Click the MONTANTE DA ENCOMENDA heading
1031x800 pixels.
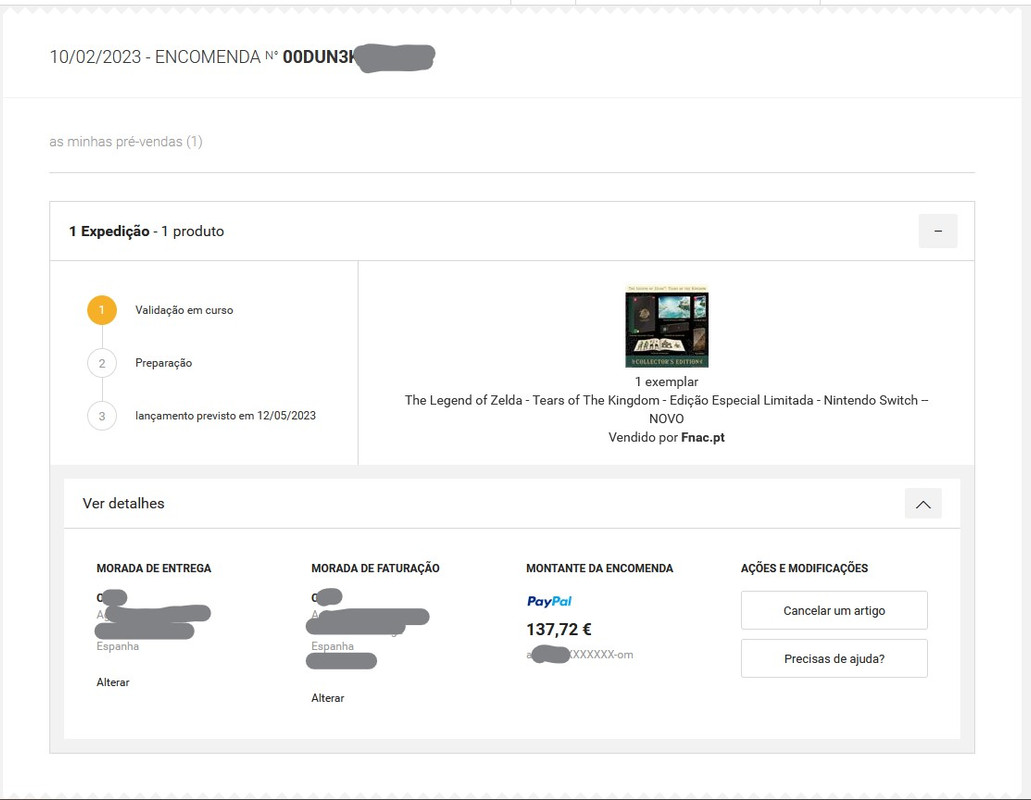600,568
